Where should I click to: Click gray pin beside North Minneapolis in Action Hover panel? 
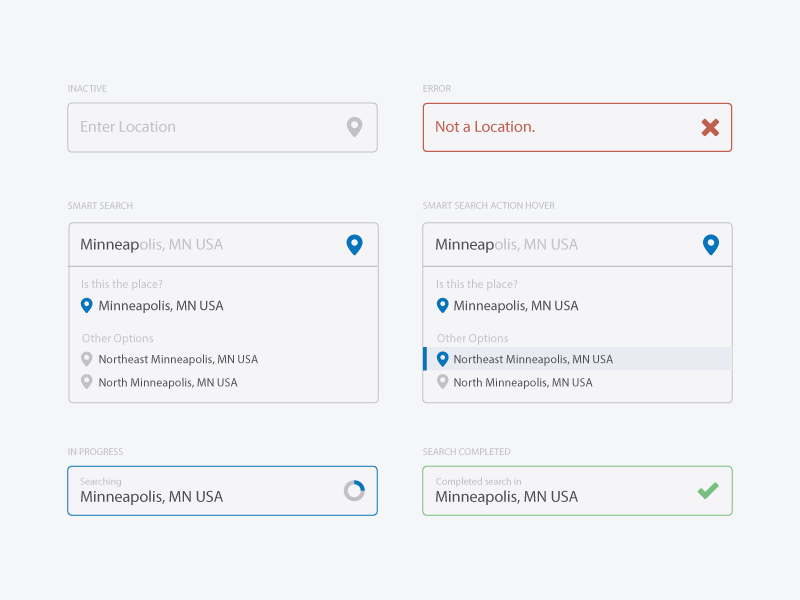pyautogui.click(x=442, y=382)
